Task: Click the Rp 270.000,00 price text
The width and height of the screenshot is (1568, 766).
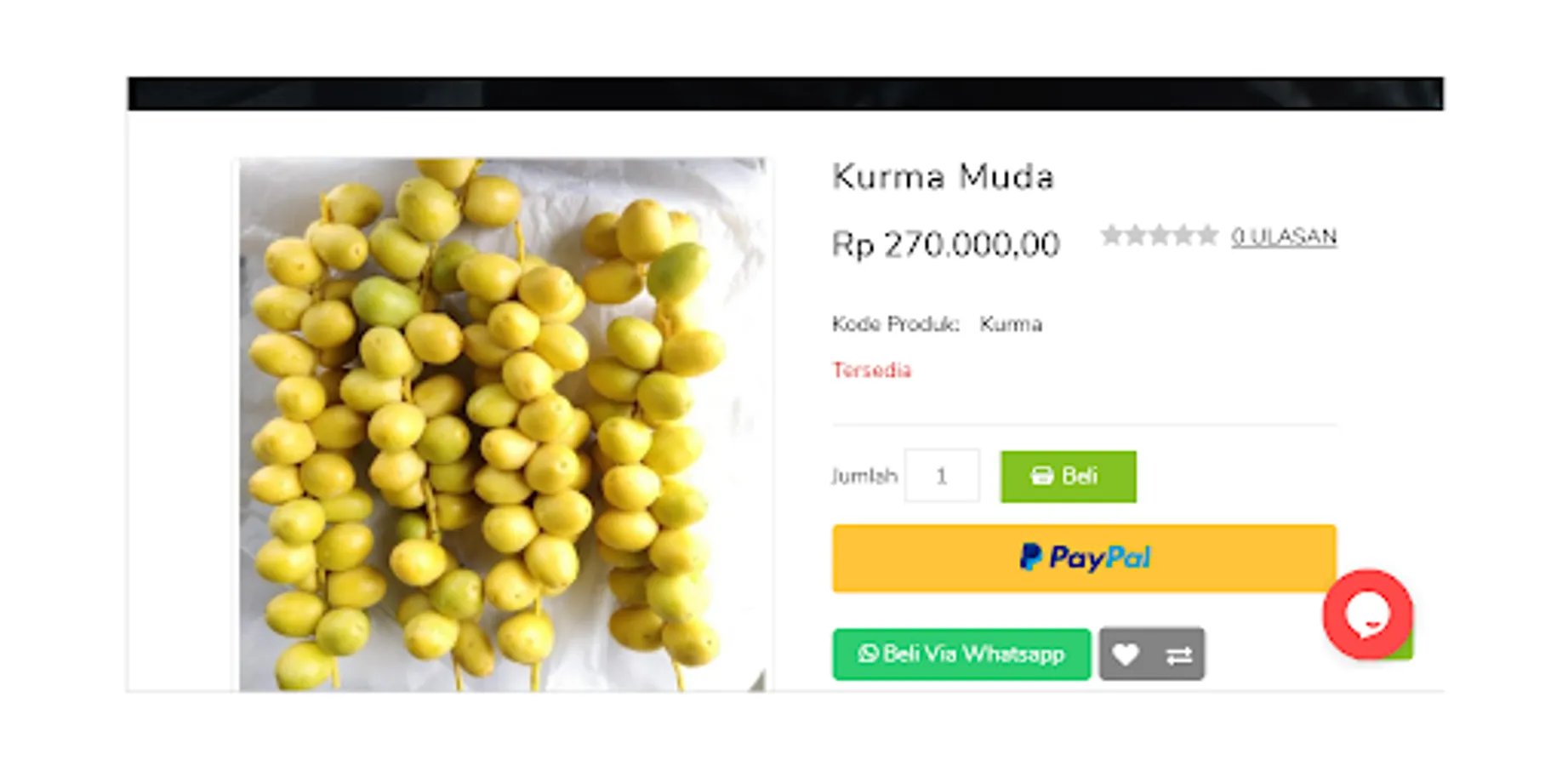Action: click(945, 245)
